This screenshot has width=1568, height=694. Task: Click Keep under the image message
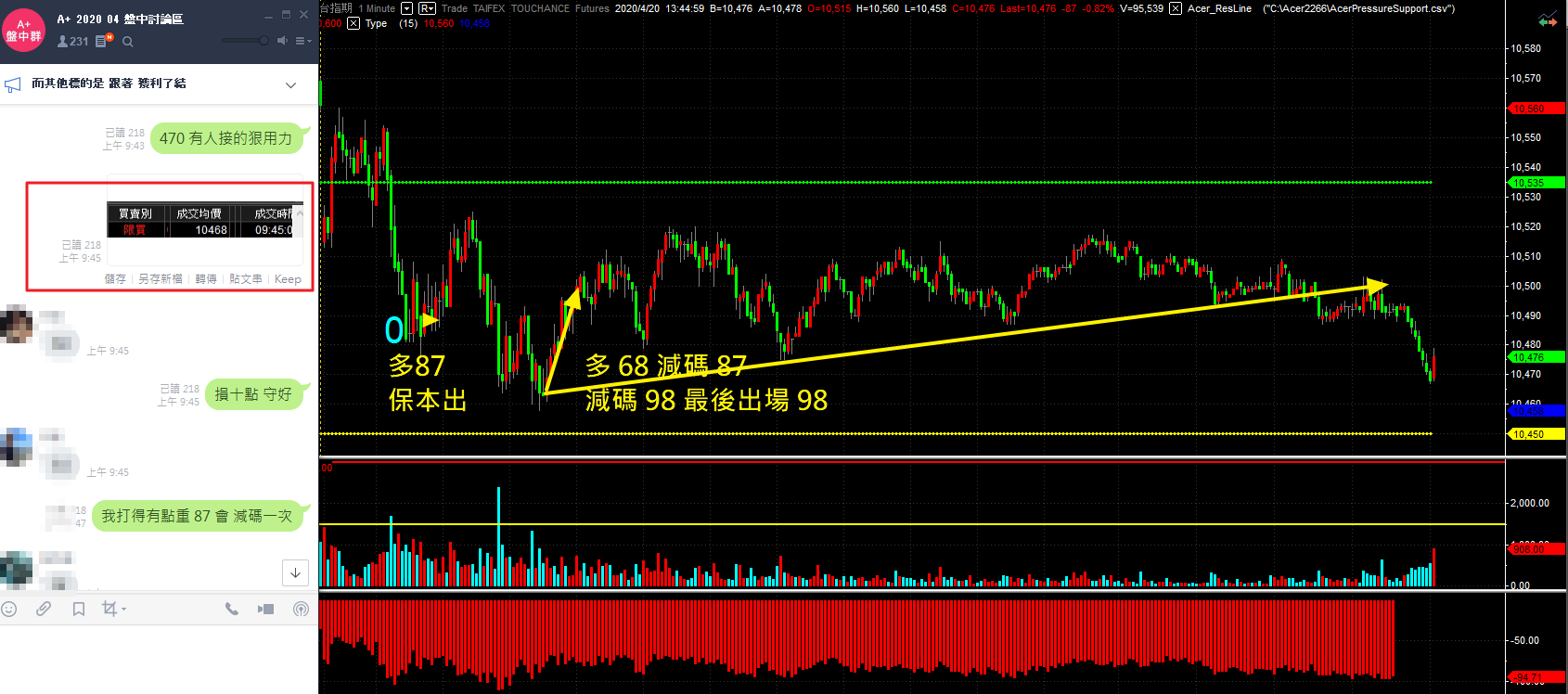tap(288, 278)
